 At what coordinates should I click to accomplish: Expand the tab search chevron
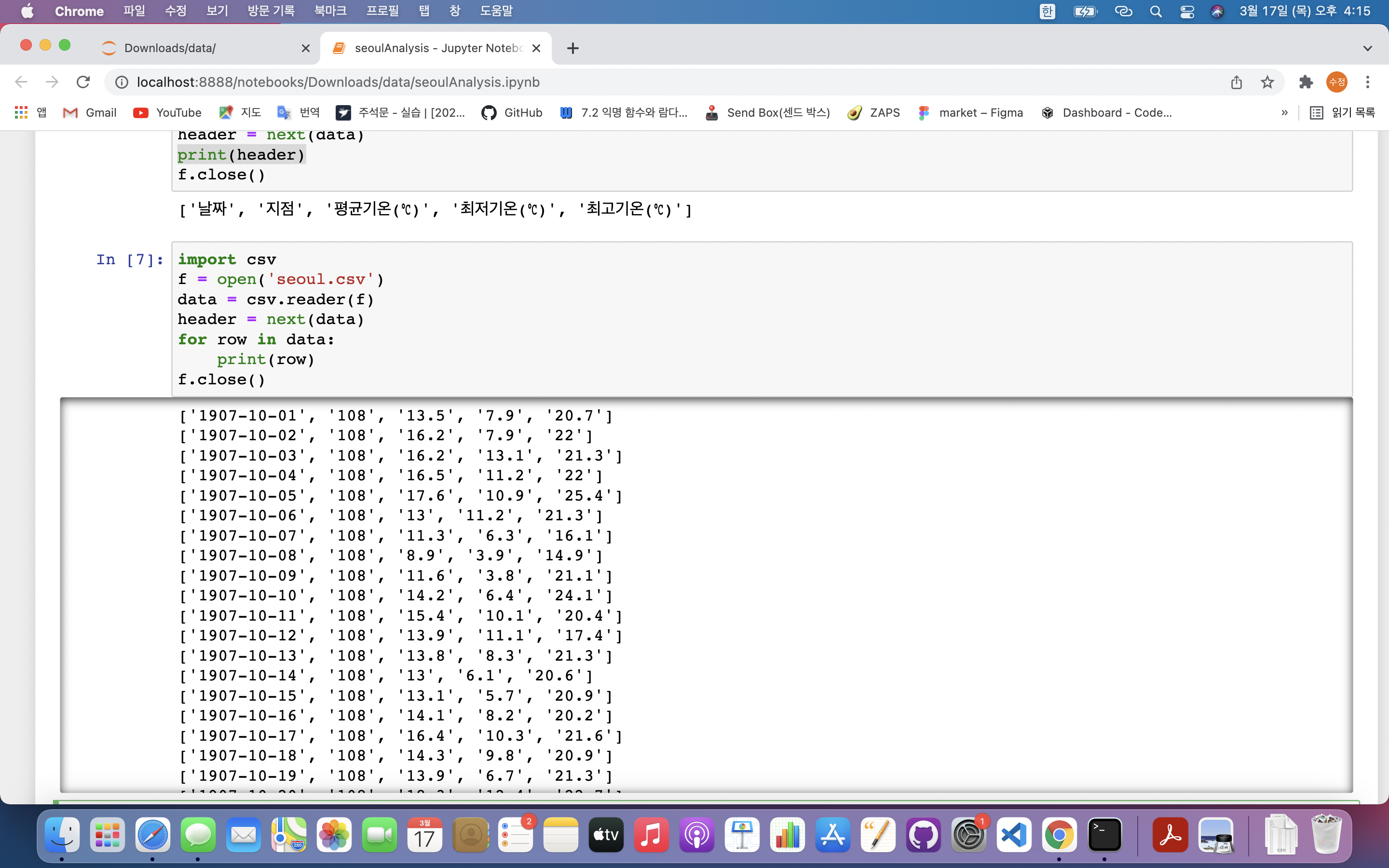[x=1367, y=48]
